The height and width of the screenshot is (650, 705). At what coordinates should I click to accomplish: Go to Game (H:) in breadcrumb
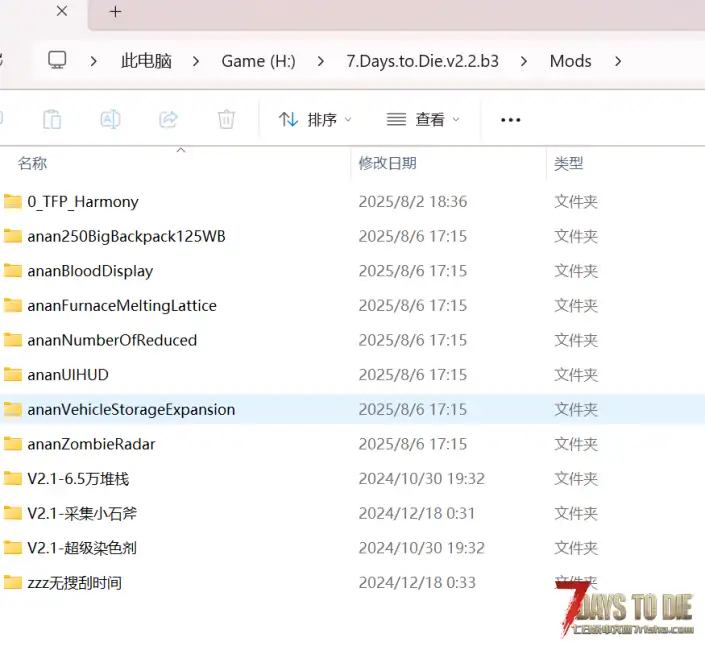[259, 61]
